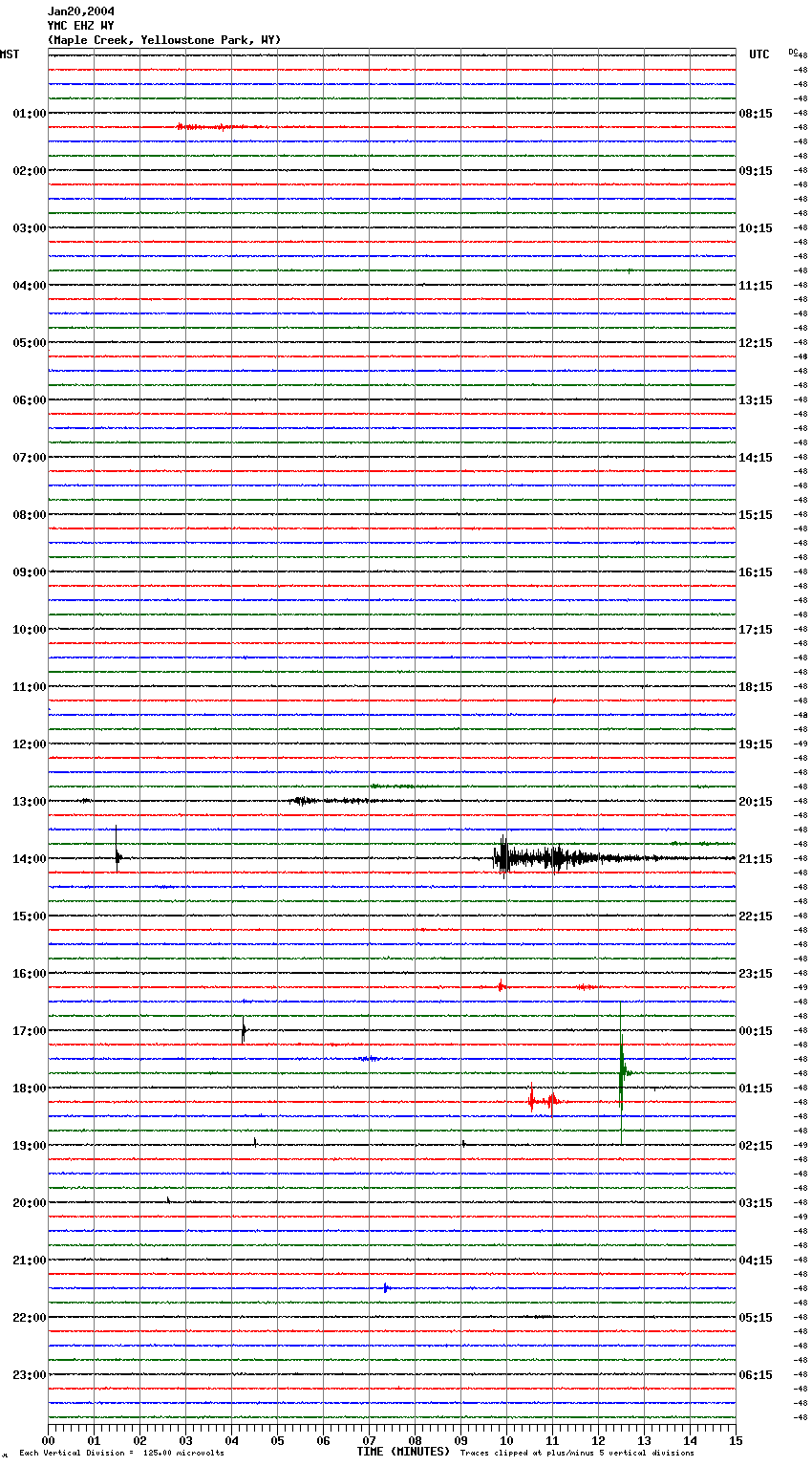Click the small black spike early on 14:00 trace

coord(118,850)
